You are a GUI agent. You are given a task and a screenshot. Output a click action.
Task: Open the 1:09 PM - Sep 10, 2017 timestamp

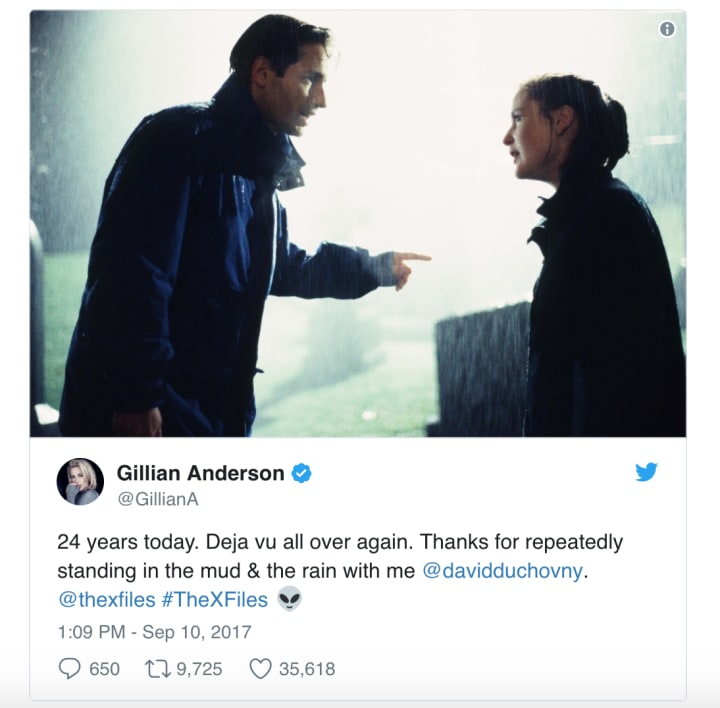pyautogui.click(x=154, y=632)
